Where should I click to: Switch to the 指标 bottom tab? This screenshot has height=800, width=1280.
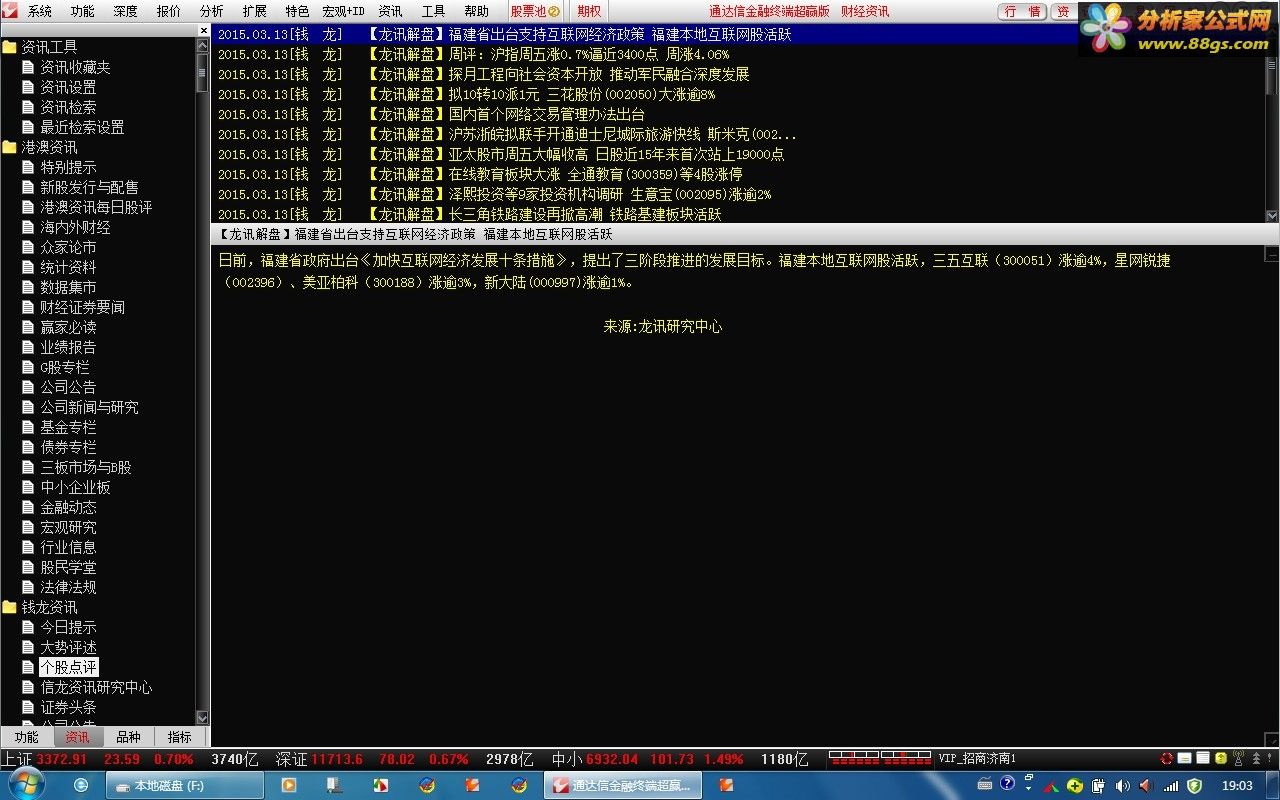[180, 737]
